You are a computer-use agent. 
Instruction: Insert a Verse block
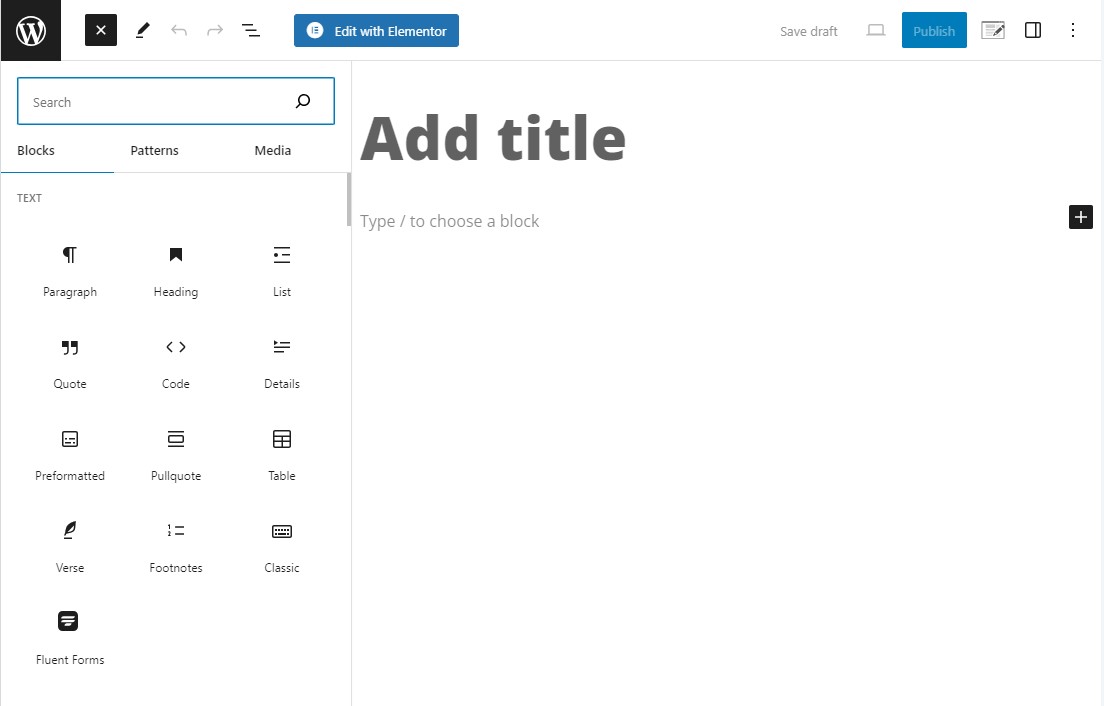[70, 548]
